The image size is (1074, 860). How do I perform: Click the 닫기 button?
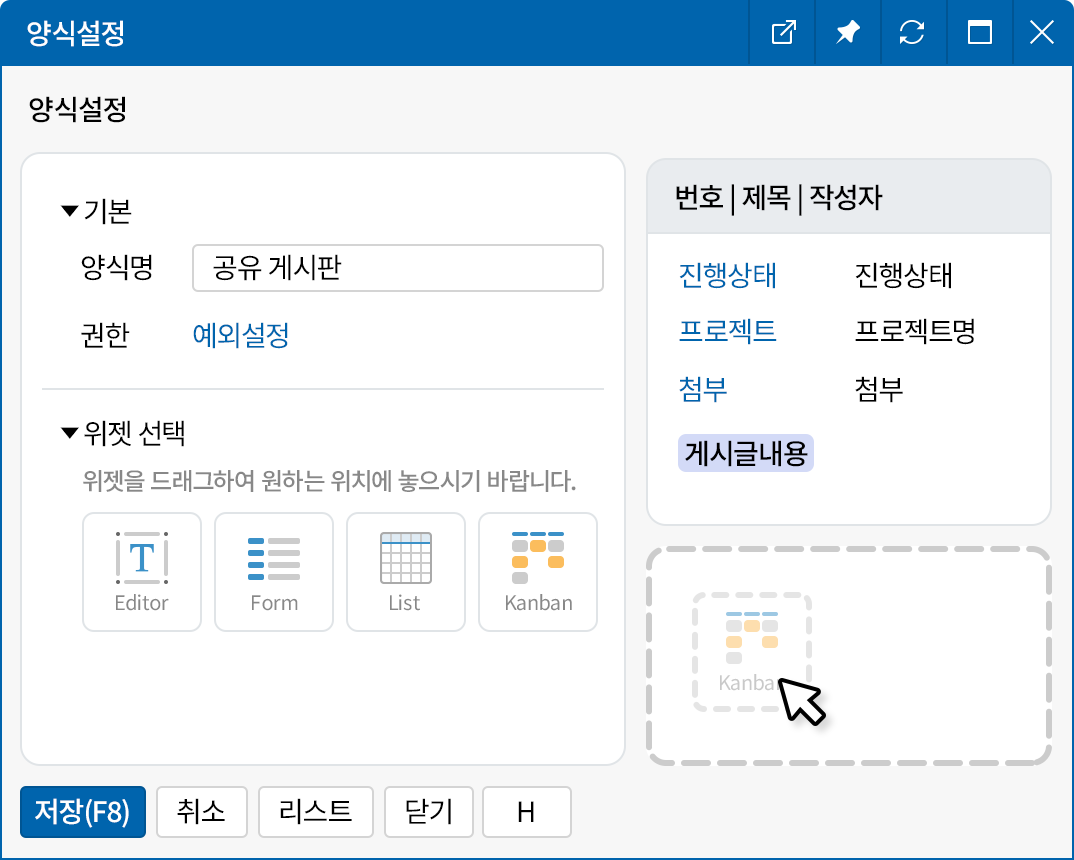428,812
